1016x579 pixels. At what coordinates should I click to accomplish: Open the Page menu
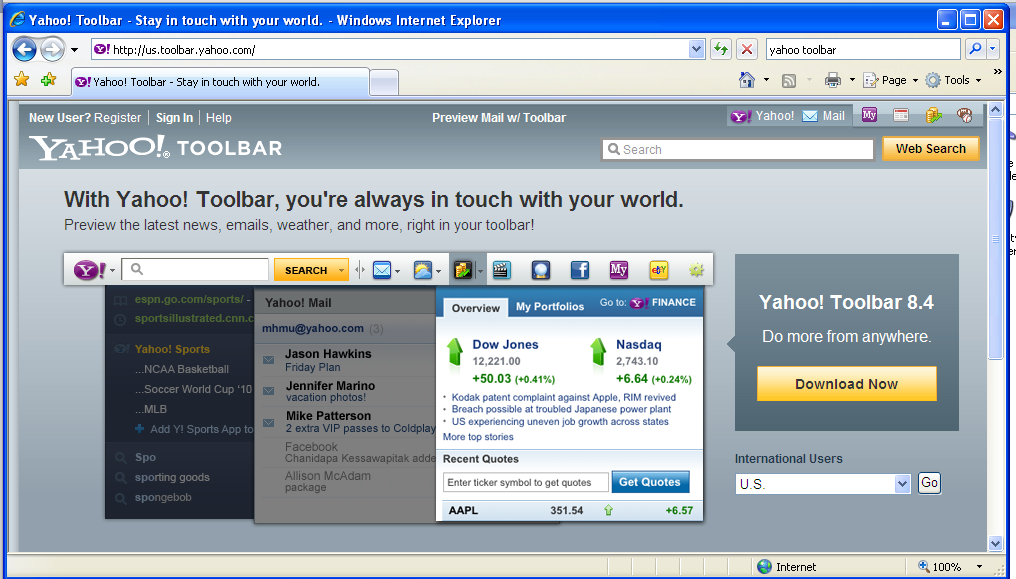[x=891, y=80]
